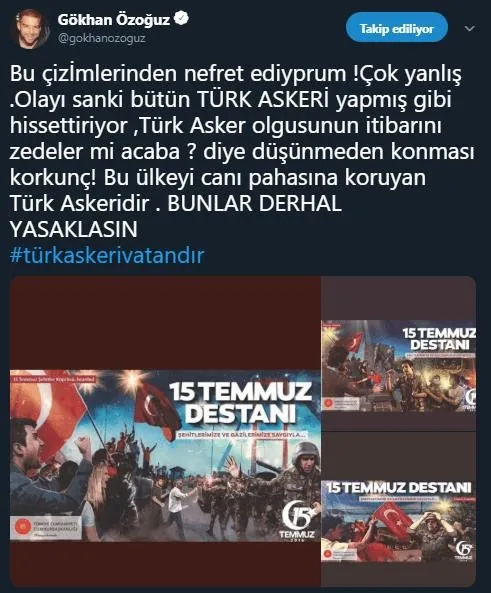Click the presidency seal in large poster
491x593 pixels.
[x=22, y=527]
